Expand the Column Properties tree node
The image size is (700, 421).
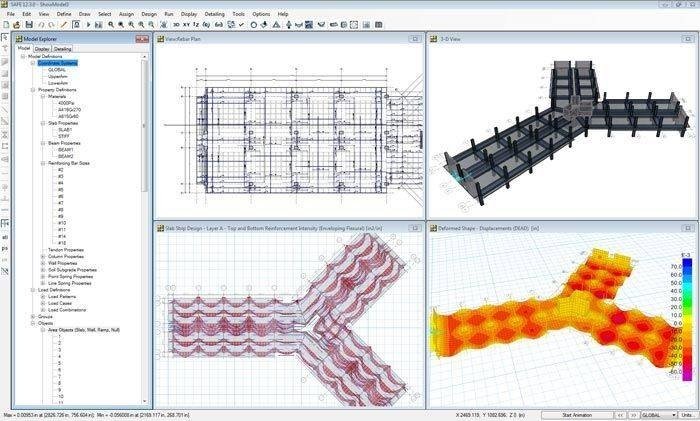[x=43, y=257]
